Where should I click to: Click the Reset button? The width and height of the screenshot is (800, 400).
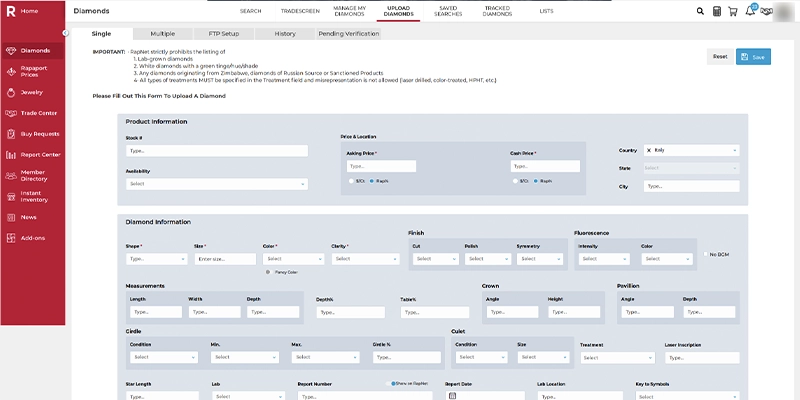click(x=719, y=57)
